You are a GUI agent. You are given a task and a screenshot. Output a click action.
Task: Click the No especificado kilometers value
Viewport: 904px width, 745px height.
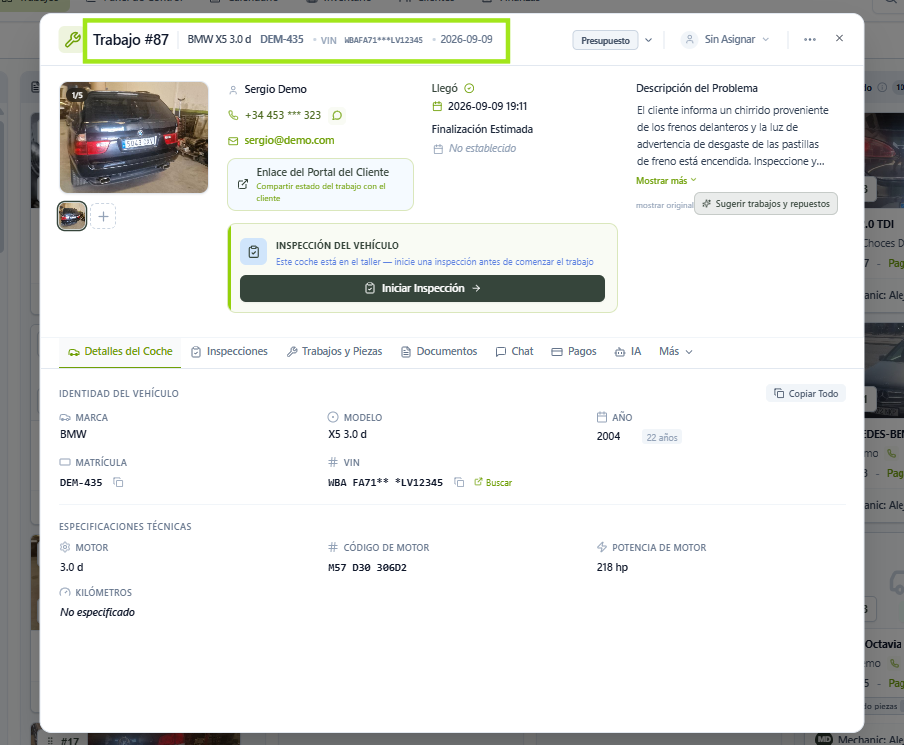pos(97,612)
